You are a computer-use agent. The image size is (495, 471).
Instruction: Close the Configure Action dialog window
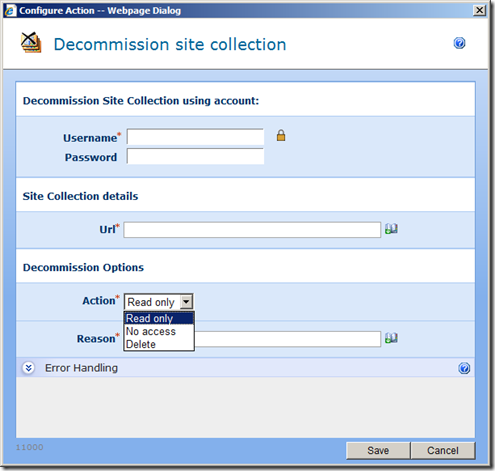click(479, 10)
